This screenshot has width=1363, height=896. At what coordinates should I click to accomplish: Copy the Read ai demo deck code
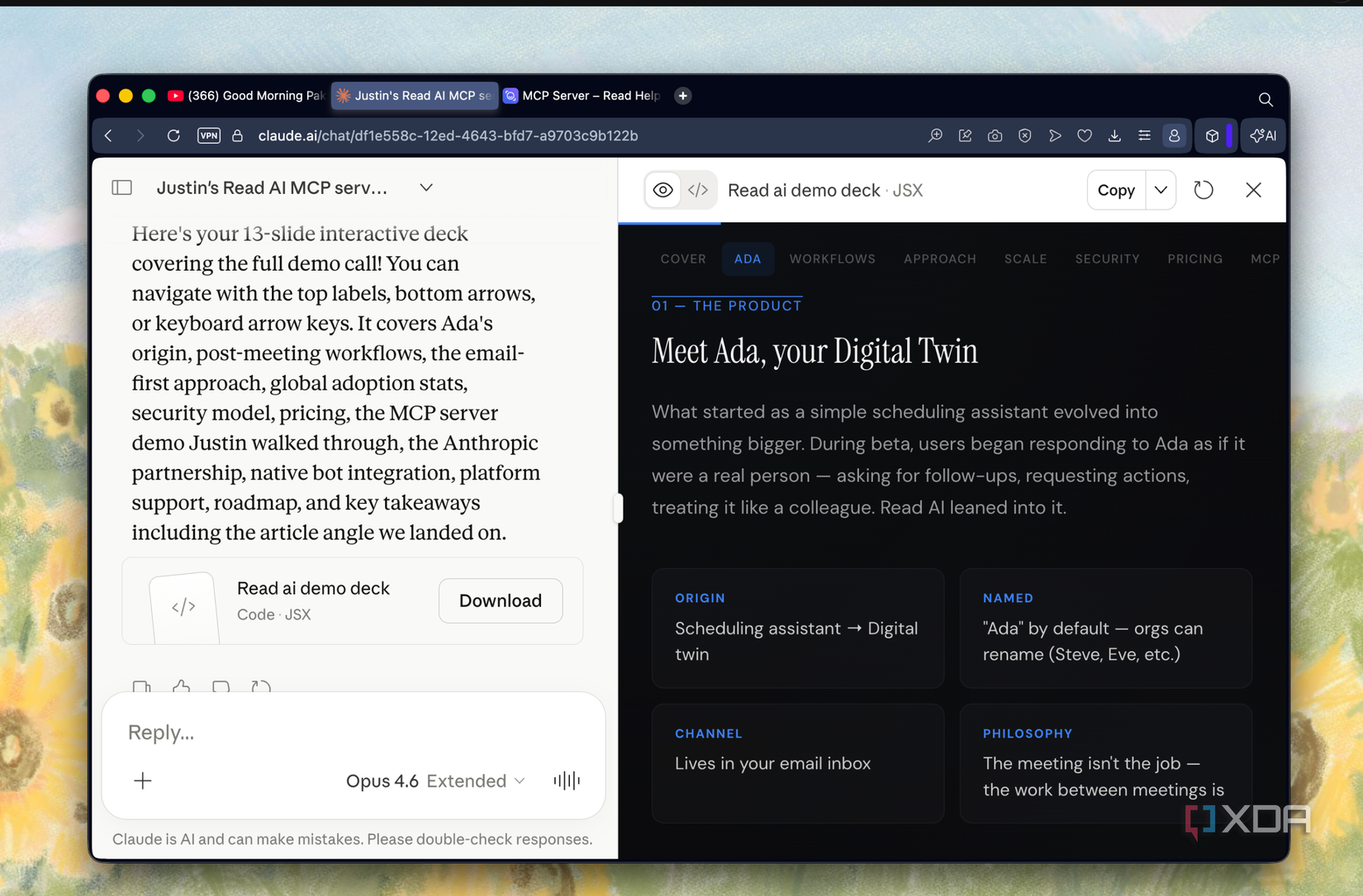(x=1116, y=190)
